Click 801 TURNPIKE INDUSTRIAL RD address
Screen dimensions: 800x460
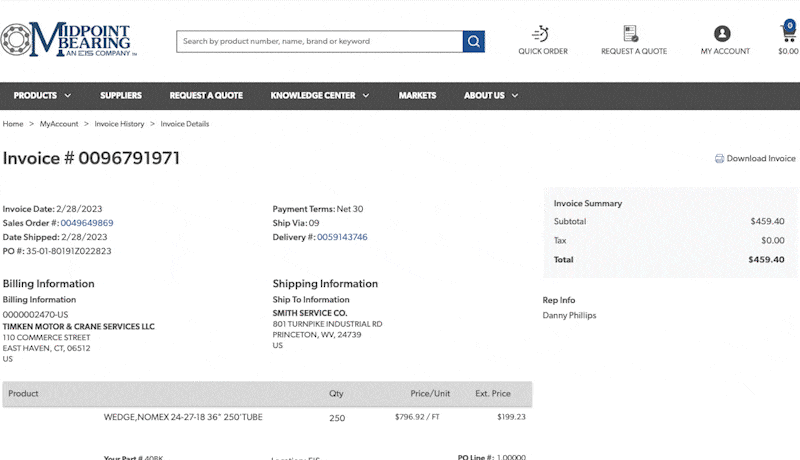(327, 324)
